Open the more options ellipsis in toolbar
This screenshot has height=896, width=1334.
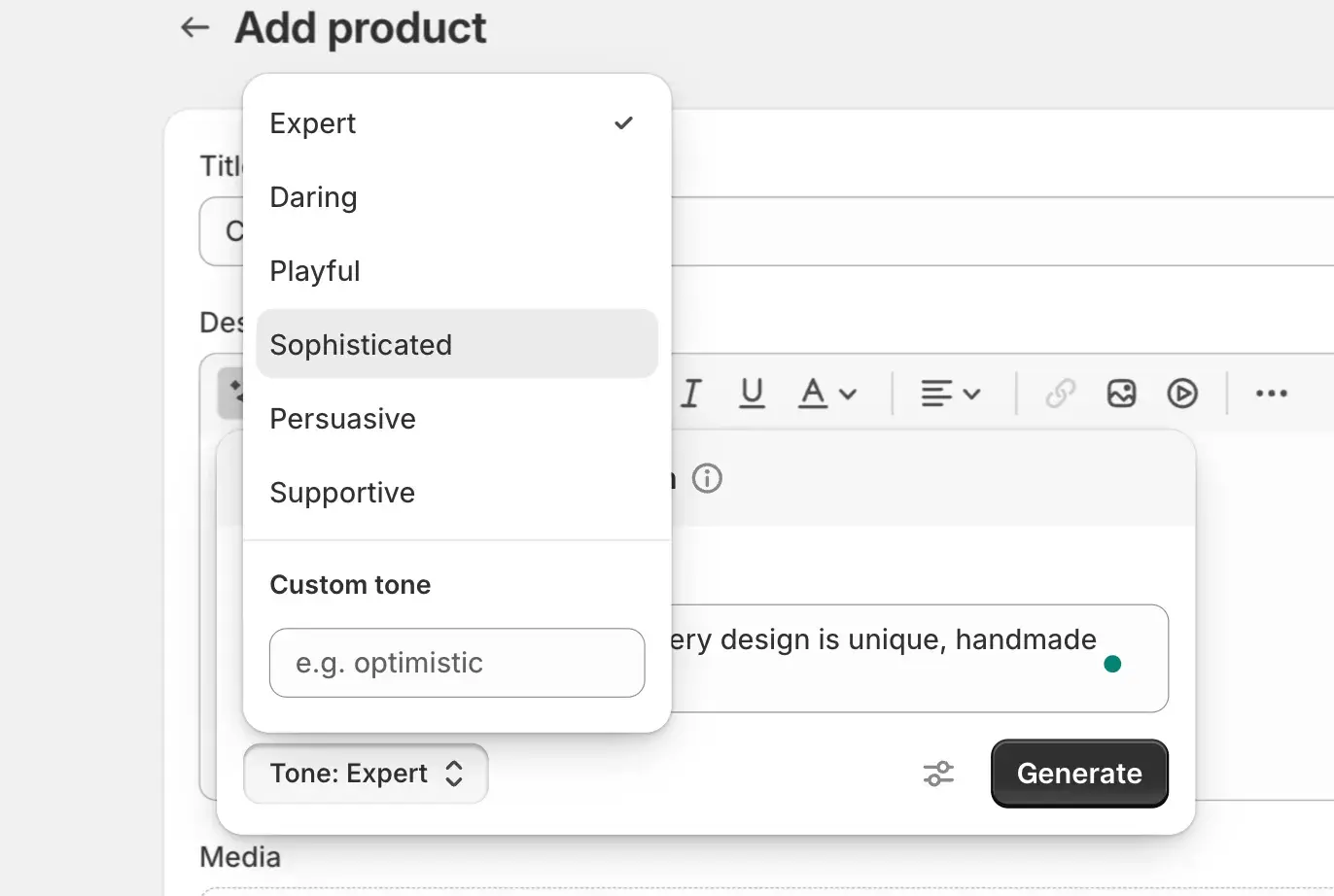tap(1271, 394)
